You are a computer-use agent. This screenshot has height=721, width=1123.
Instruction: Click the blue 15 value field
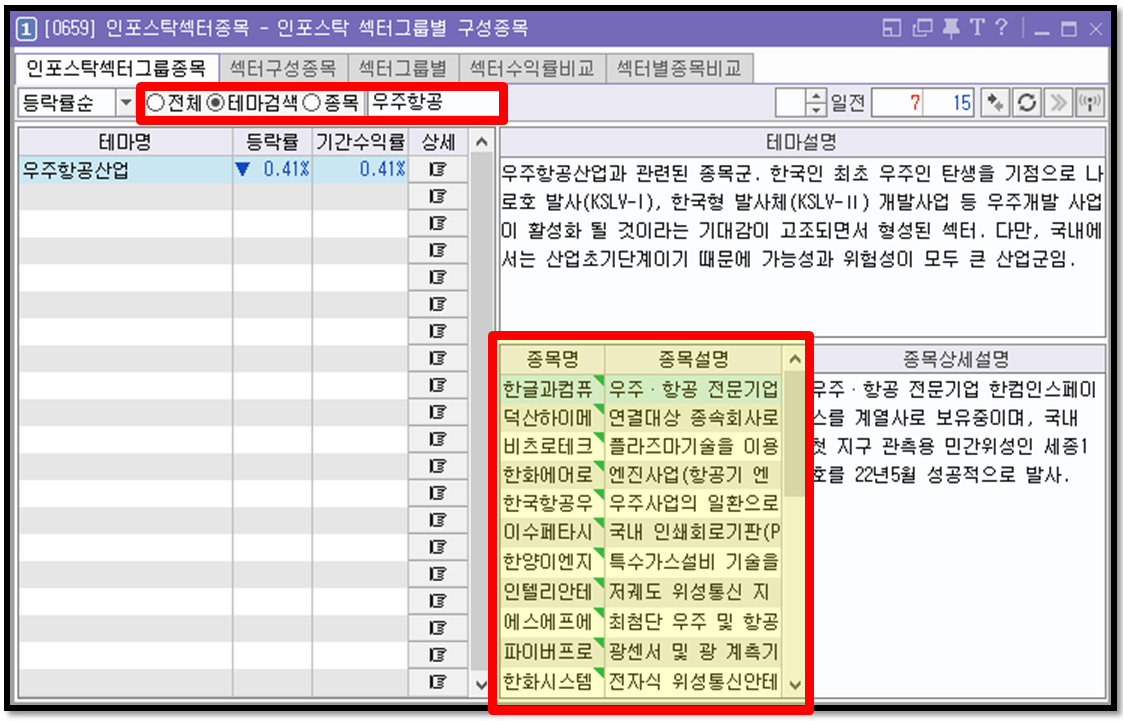coord(949,103)
